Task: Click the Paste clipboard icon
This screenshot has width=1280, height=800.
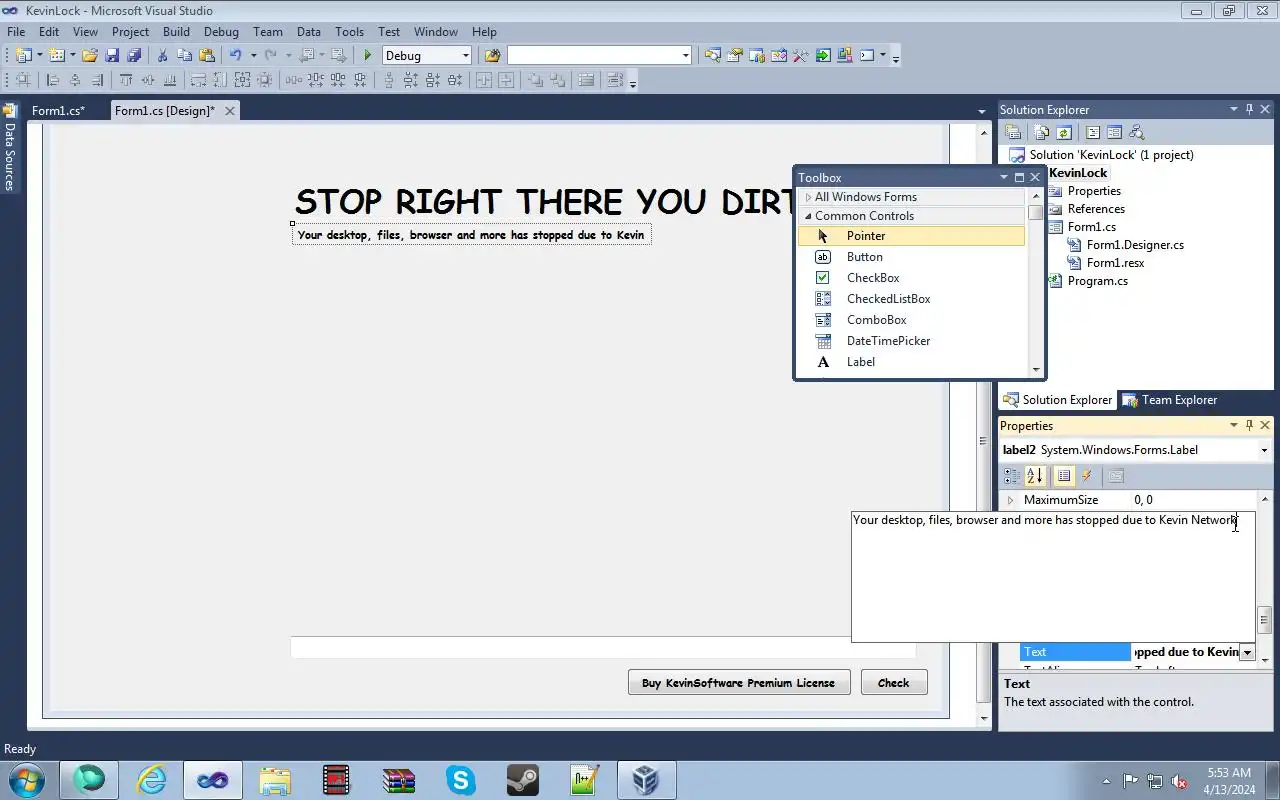Action: [206, 55]
